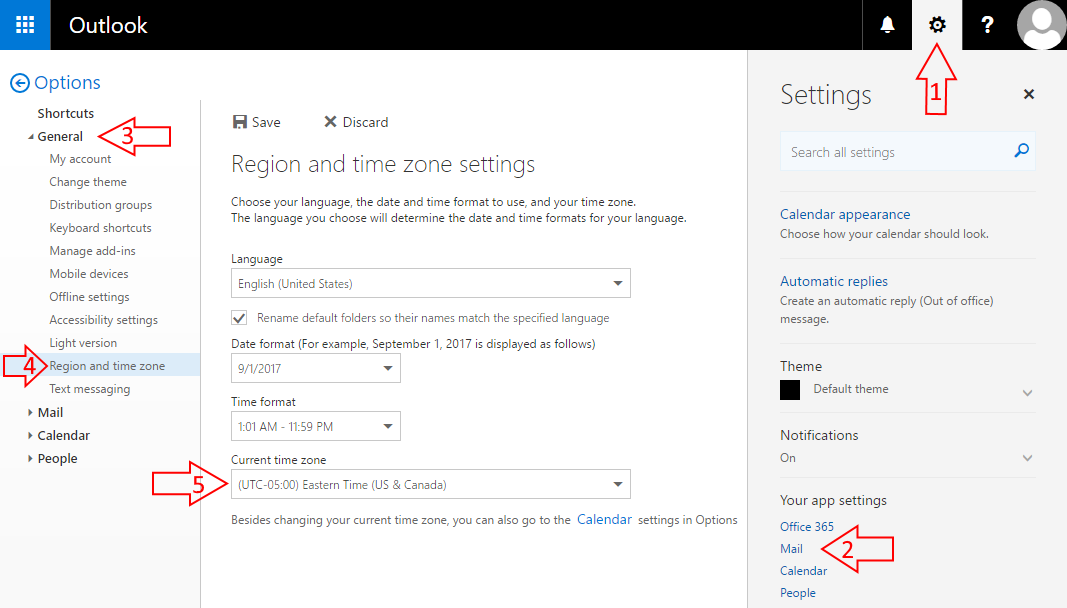
Task: Click the Default theme black swatch
Action: (x=790, y=390)
